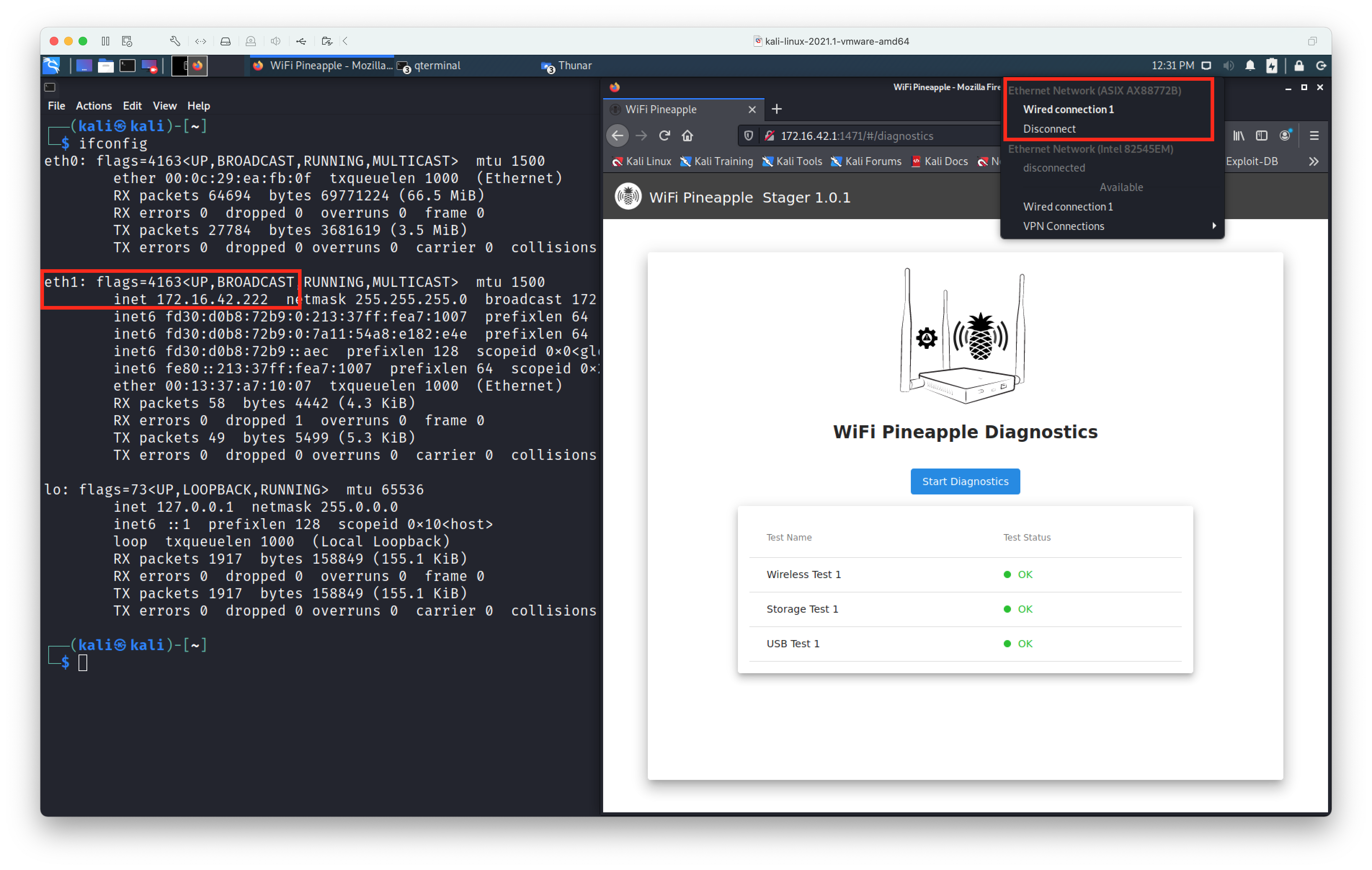Choose available Wired connection 1 under Intel

pos(1068,207)
